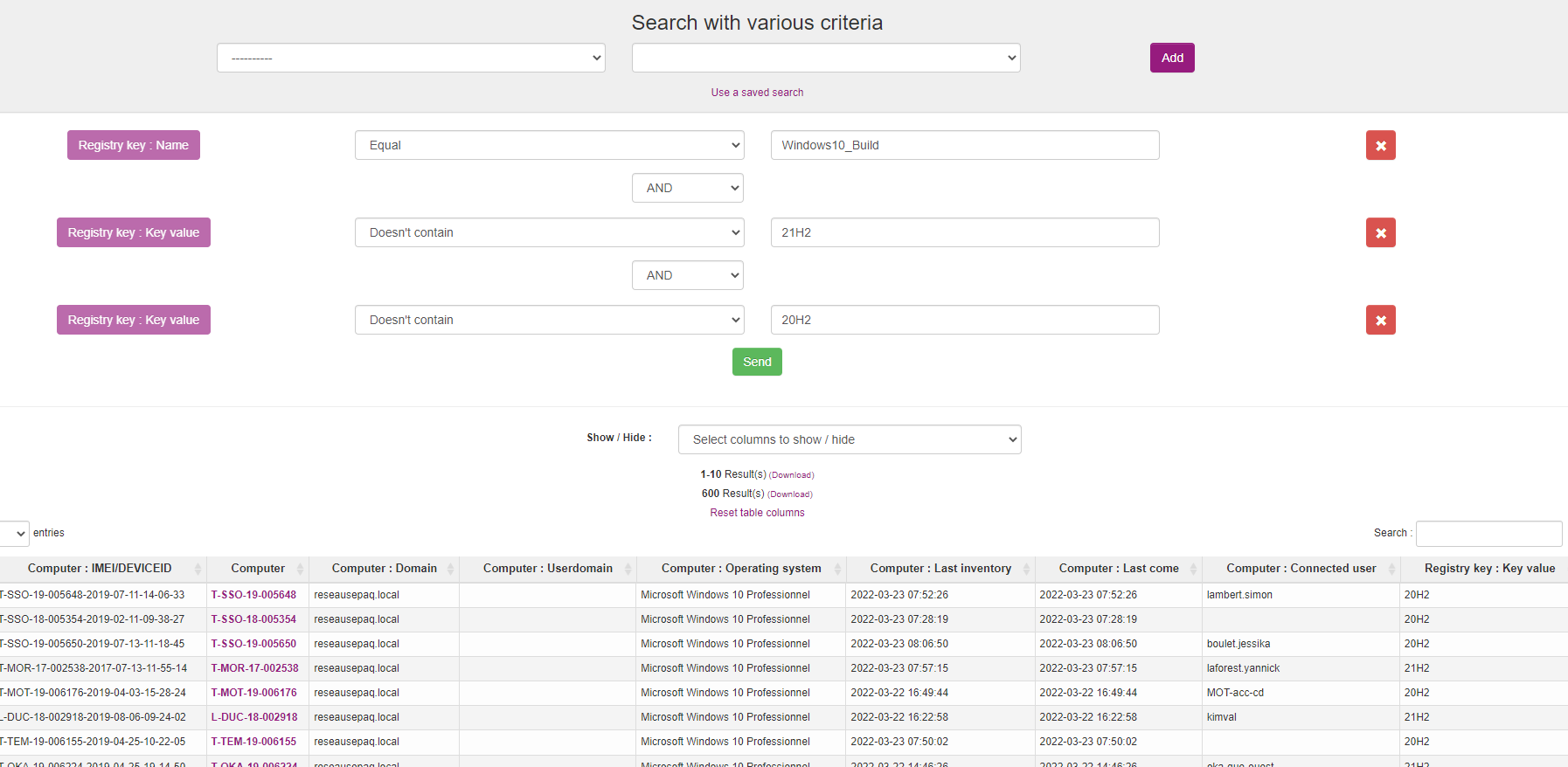Click Reset table columns link
Image resolution: width=1568 pixels, height=767 pixels.
pos(757,513)
